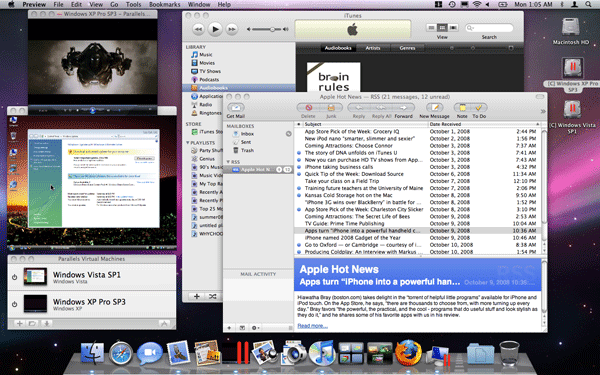The width and height of the screenshot is (600, 375).
Task: Select Audiobooks in iTunes sidebar
Action: (x=239, y=88)
